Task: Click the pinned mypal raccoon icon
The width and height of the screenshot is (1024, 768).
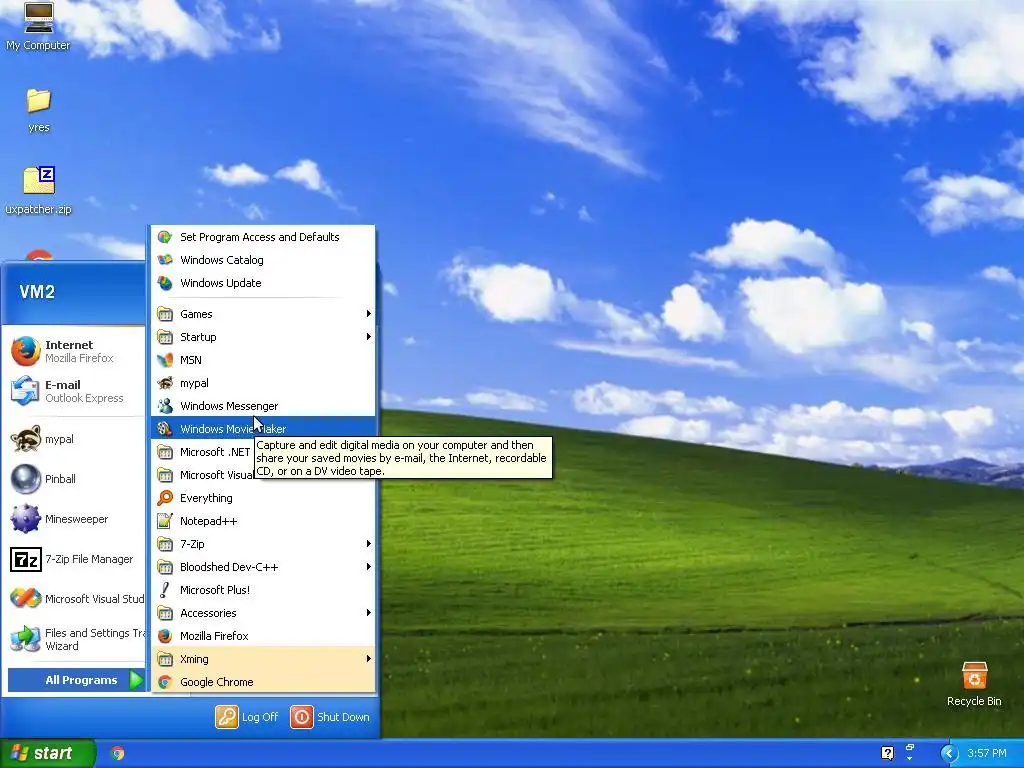Action: [x=25, y=439]
